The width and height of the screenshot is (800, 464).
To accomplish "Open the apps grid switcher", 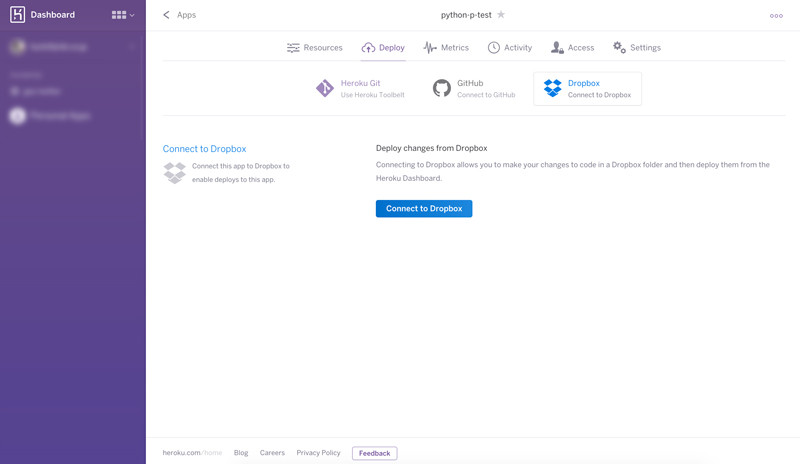I will pos(122,15).
